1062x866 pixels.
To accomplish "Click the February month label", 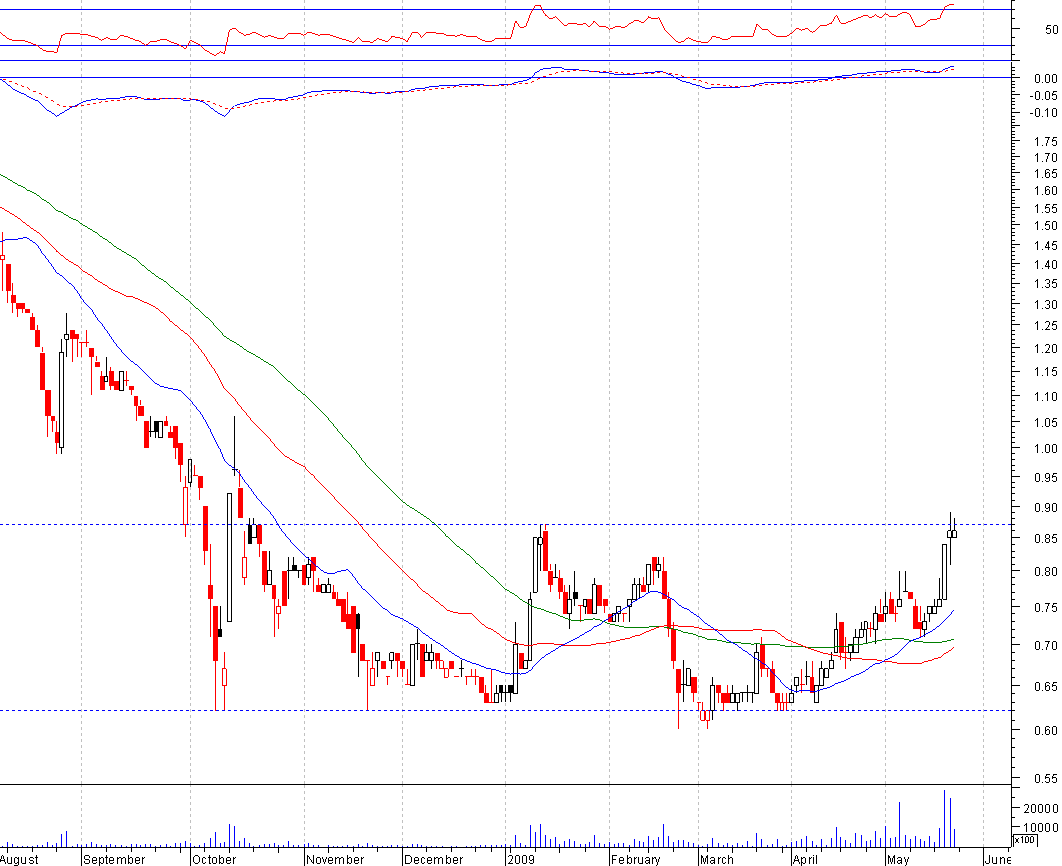I will click(635, 859).
